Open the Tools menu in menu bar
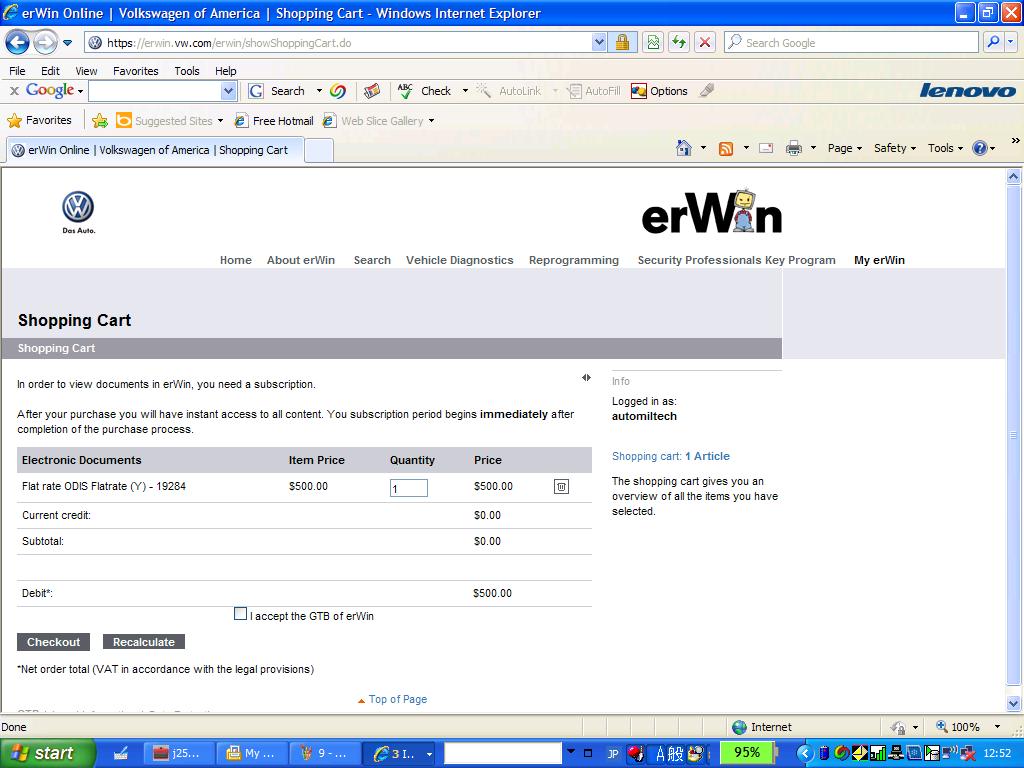This screenshot has width=1024, height=768. pyautogui.click(x=187, y=71)
